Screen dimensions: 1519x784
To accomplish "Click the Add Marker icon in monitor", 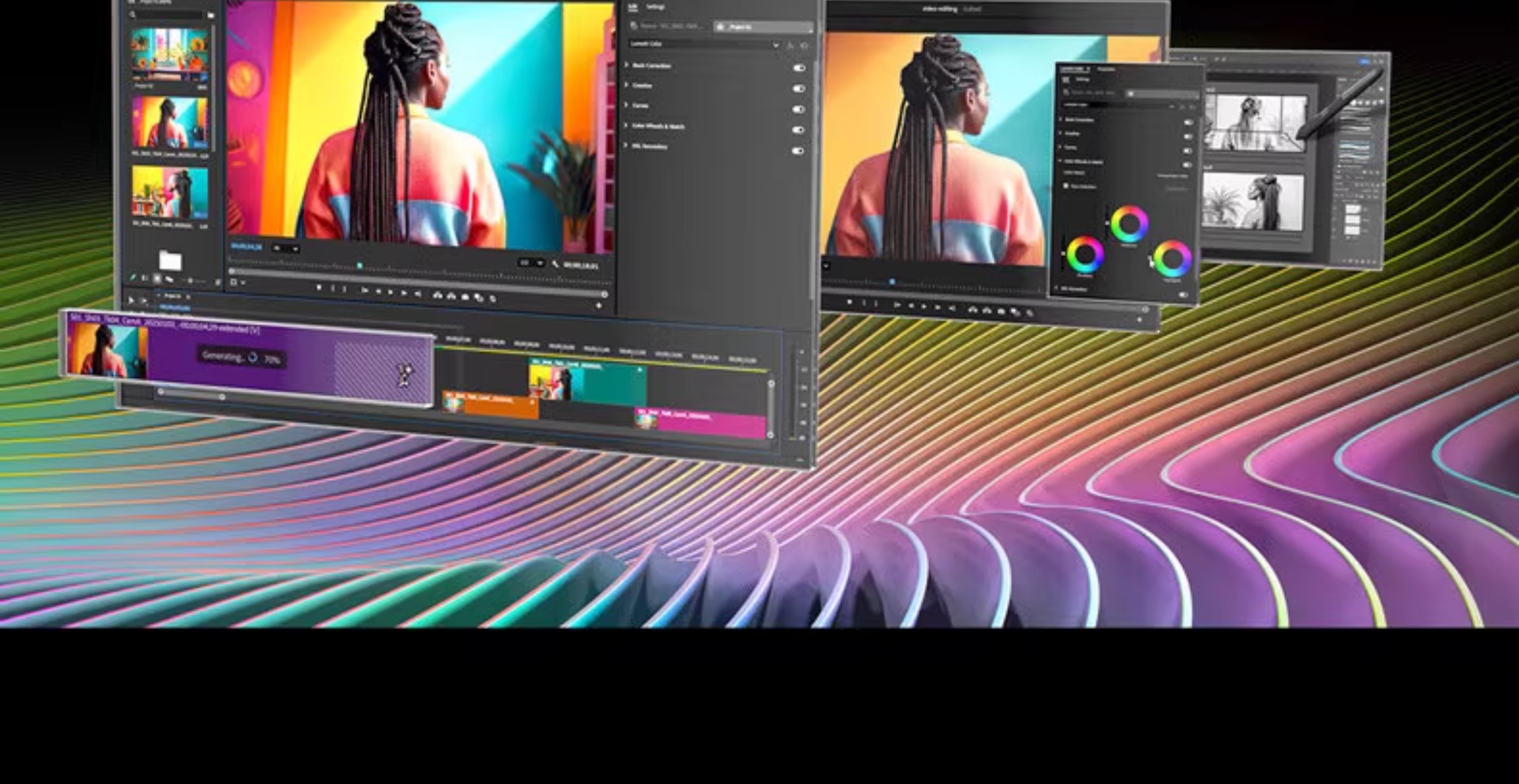I will 318,287.
